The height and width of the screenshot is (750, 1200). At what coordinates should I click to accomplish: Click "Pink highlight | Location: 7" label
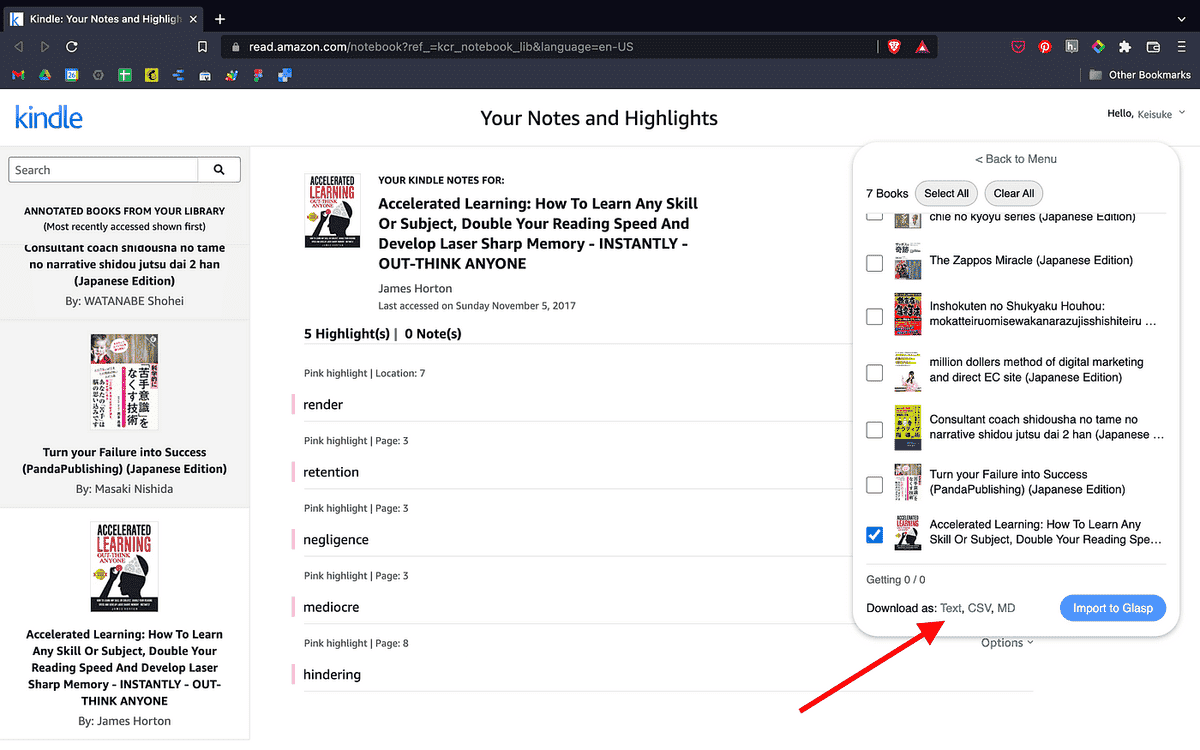(364, 373)
